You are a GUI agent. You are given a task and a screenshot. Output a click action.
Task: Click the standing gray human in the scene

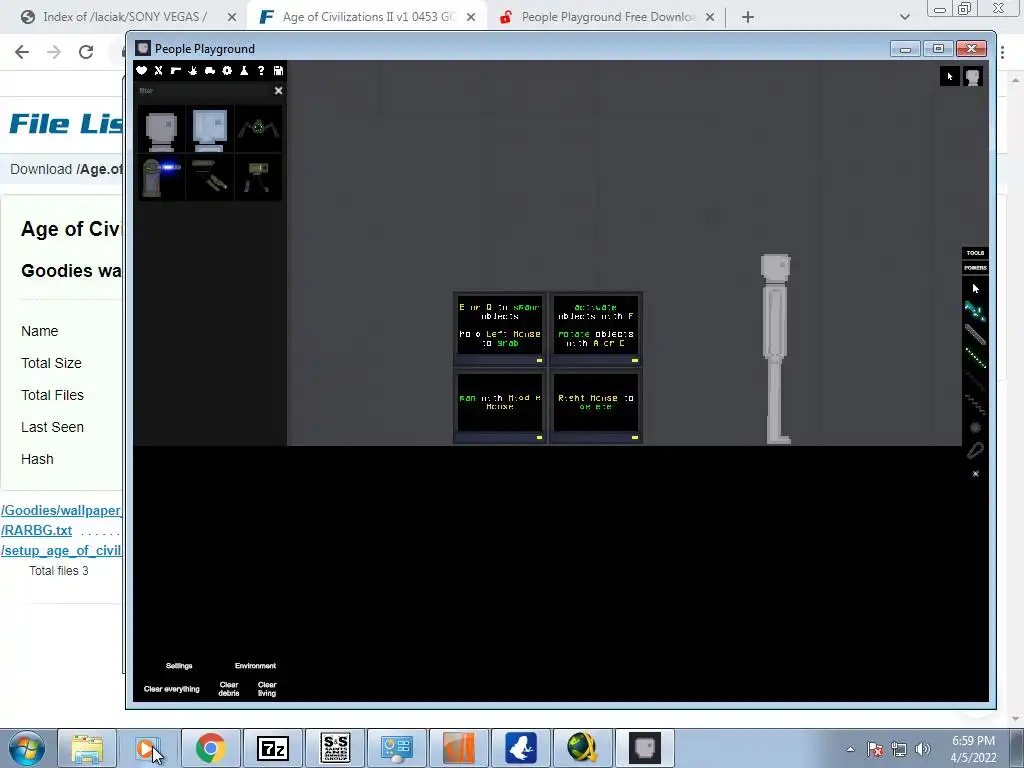(x=776, y=349)
